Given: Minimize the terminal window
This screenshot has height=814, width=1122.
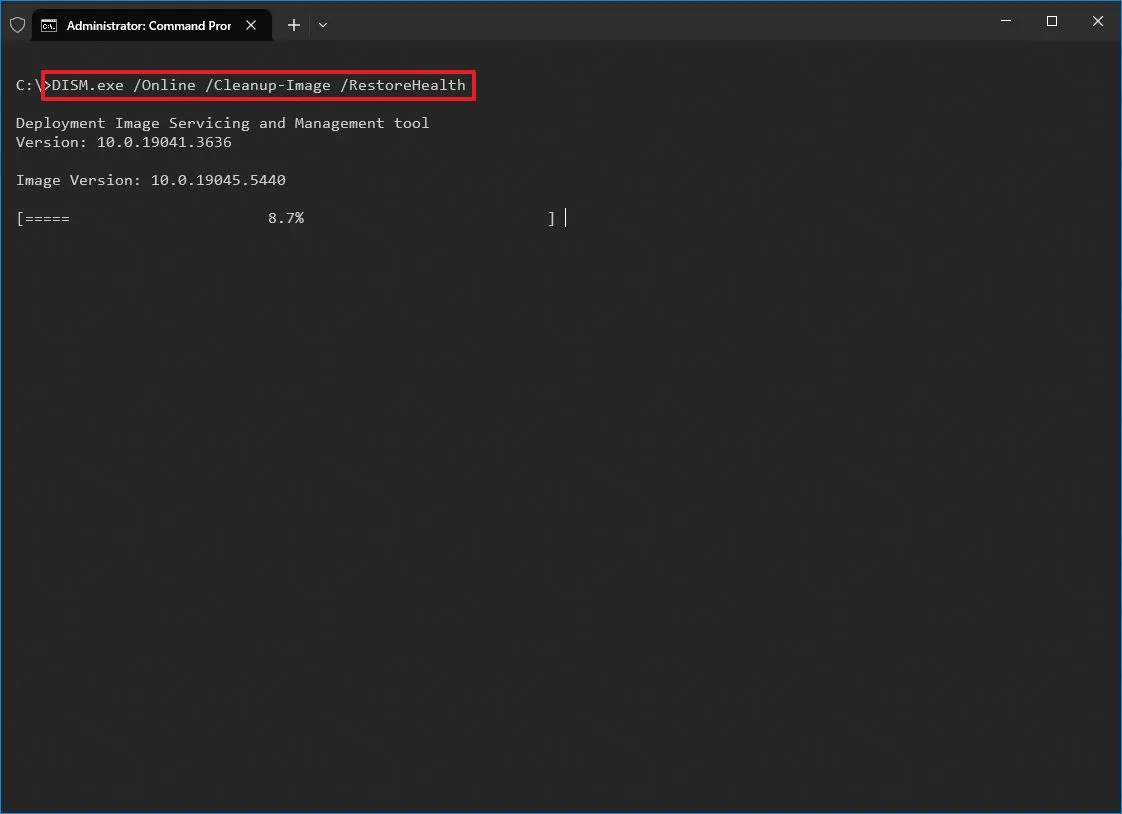Looking at the screenshot, I should point(1006,21).
